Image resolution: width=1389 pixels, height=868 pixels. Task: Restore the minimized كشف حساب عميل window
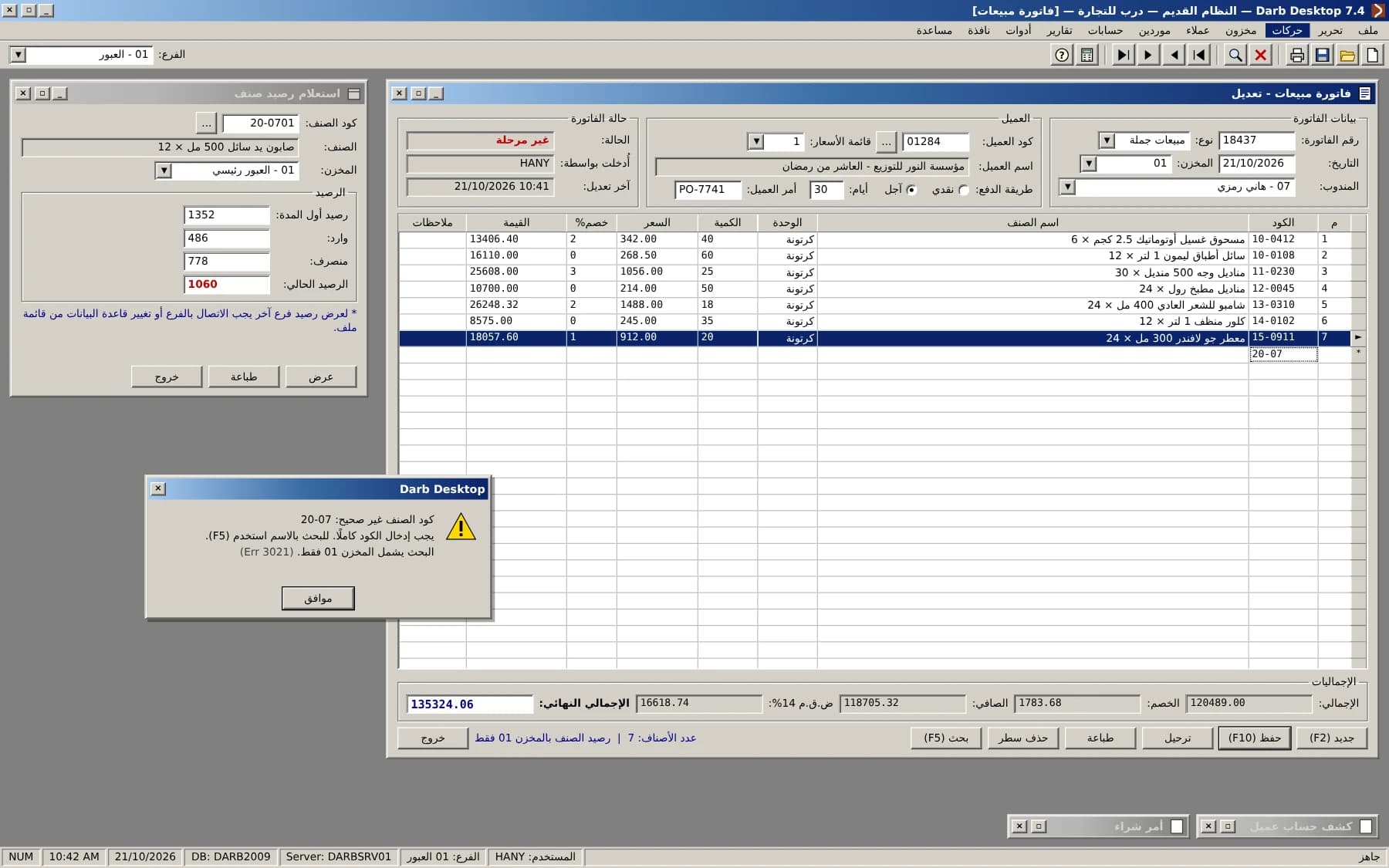click(1228, 826)
